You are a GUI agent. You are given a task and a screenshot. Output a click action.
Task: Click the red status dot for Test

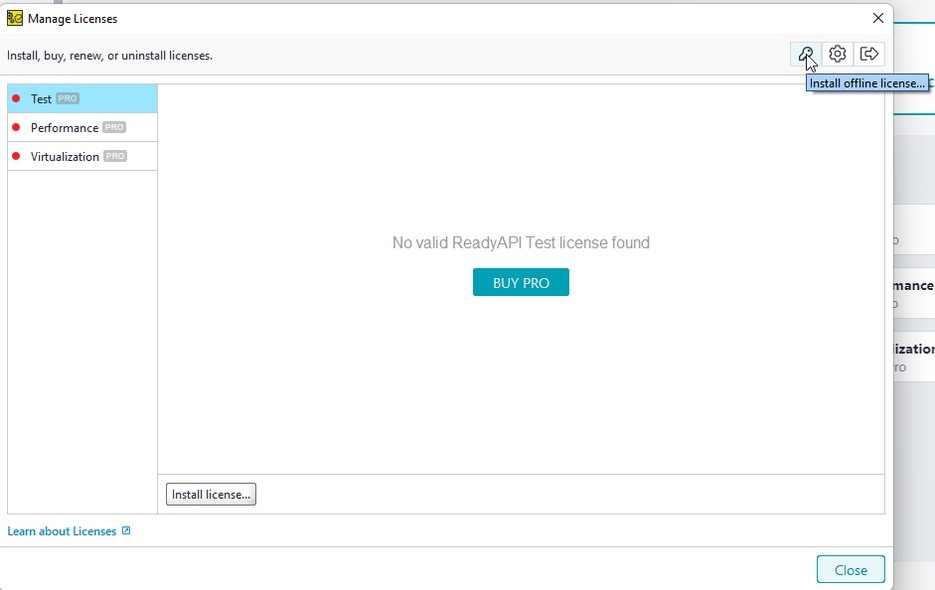16,98
